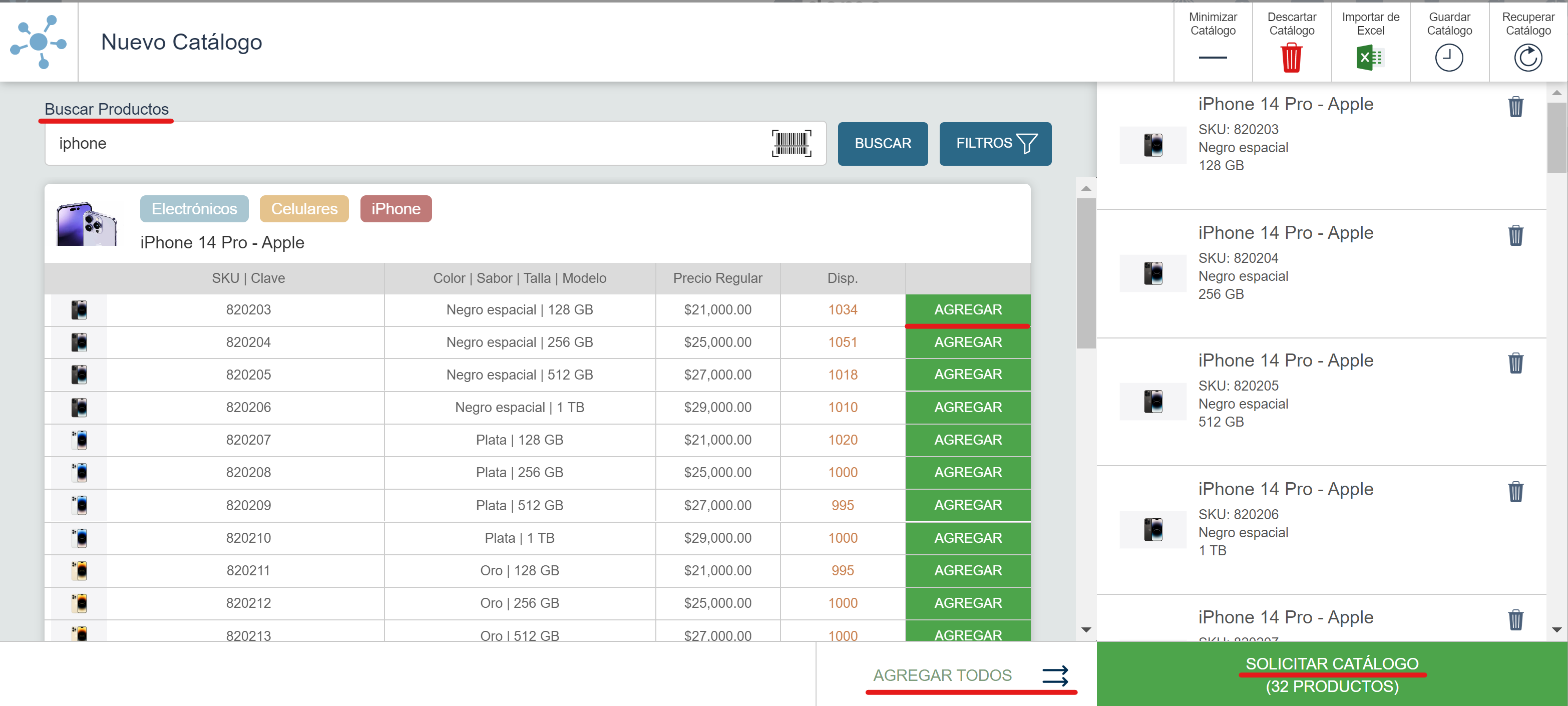The image size is (1568, 706).
Task: Import products from Excel
Action: pos(1370,42)
